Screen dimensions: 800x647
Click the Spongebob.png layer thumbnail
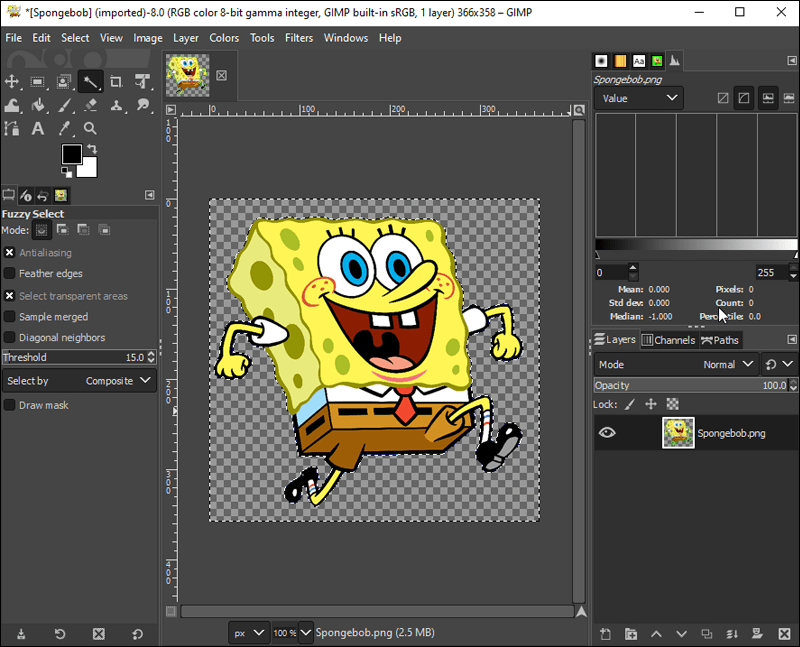(x=678, y=433)
